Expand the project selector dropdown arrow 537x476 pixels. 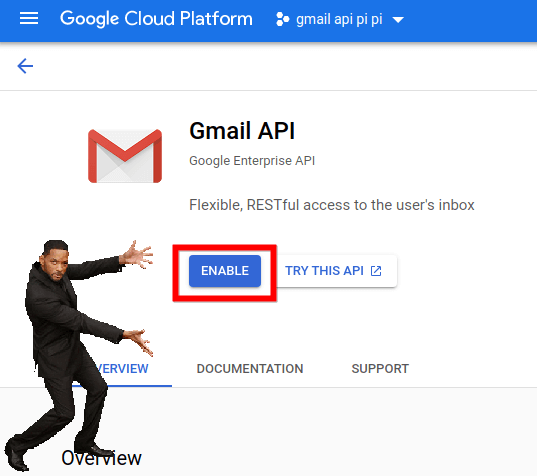point(398,20)
